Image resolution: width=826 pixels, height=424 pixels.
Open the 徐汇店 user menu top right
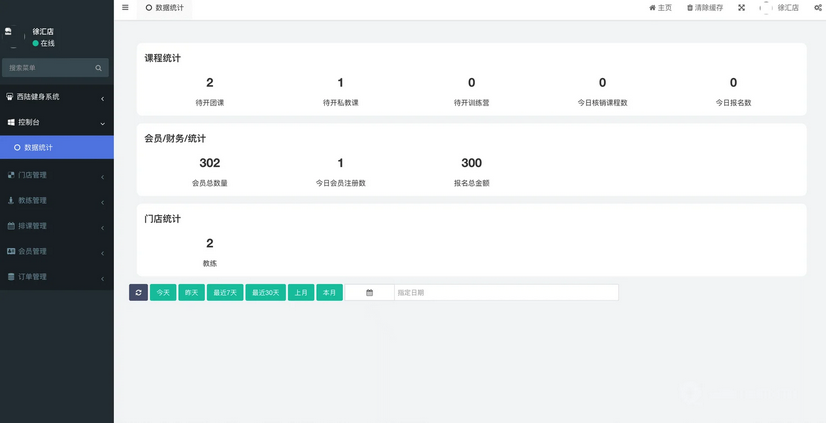pos(780,7)
